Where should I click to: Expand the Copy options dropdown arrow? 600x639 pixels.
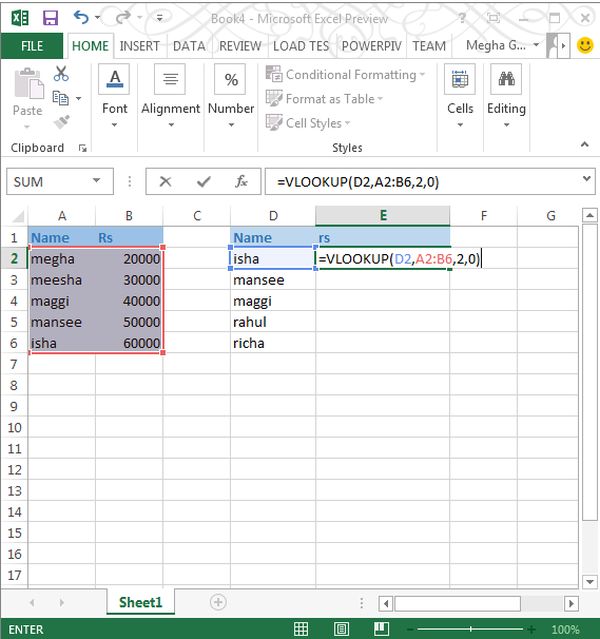coord(78,99)
